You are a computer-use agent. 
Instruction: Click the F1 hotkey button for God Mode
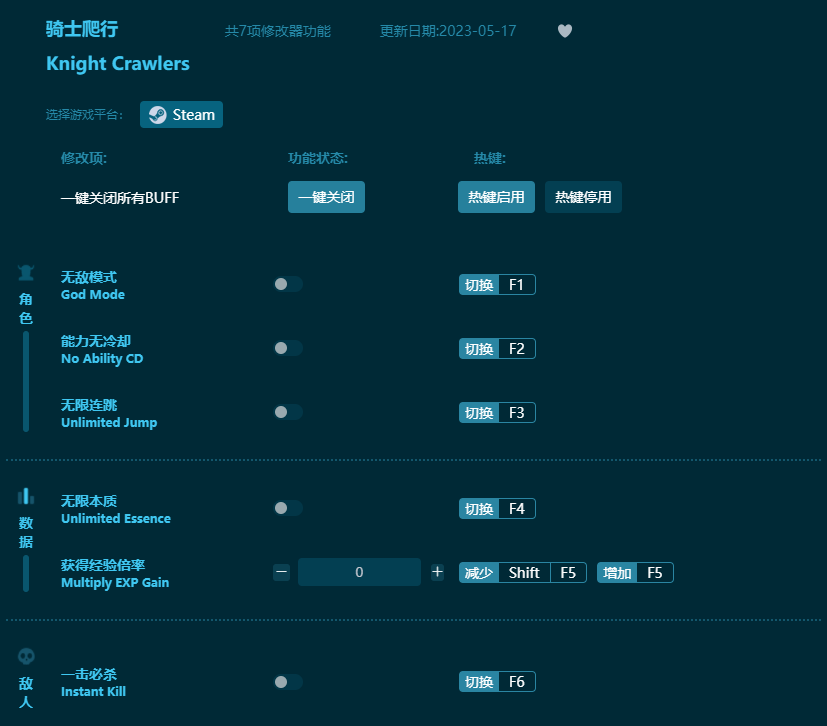tap(497, 284)
